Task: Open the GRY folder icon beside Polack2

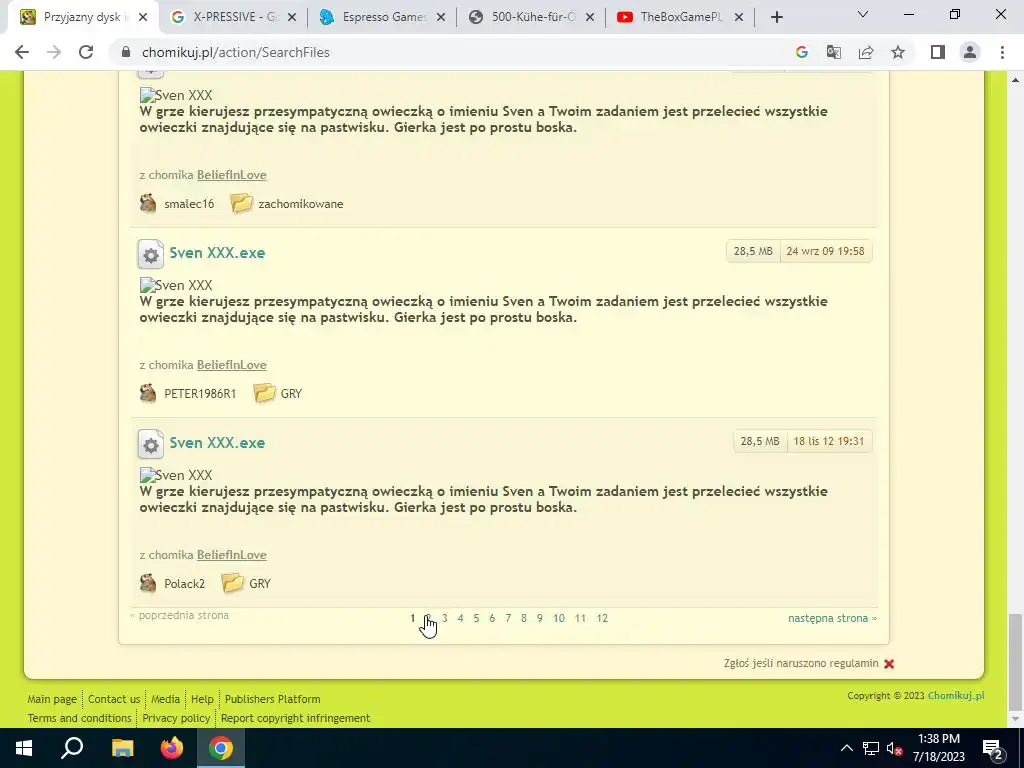Action: point(232,583)
